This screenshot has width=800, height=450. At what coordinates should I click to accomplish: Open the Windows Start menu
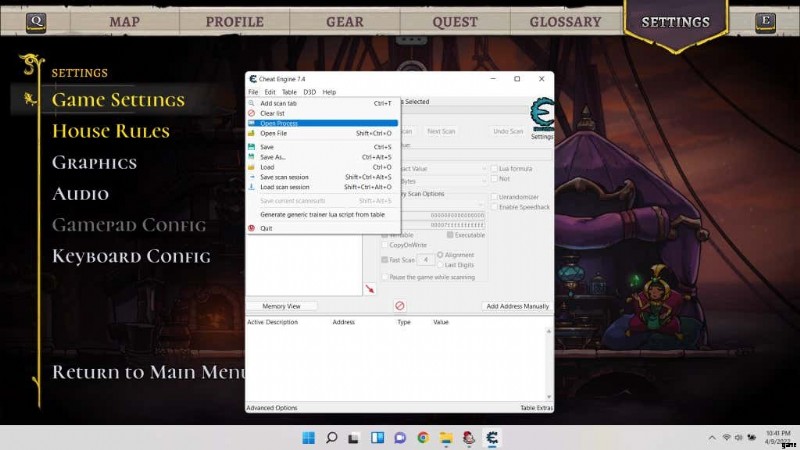[x=308, y=438]
